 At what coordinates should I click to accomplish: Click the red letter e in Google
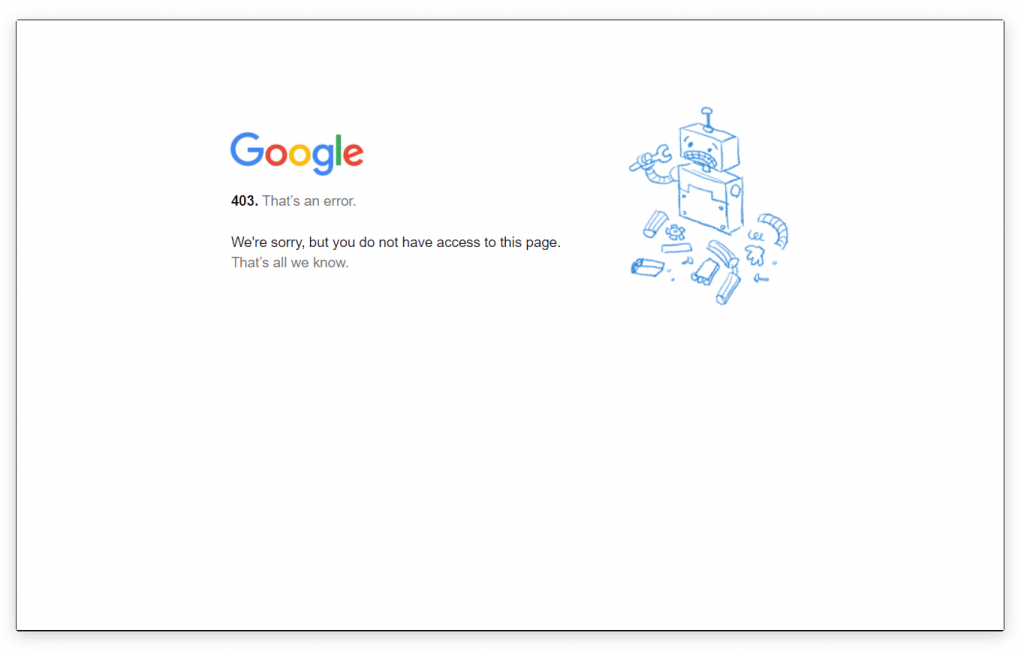click(353, 155)
